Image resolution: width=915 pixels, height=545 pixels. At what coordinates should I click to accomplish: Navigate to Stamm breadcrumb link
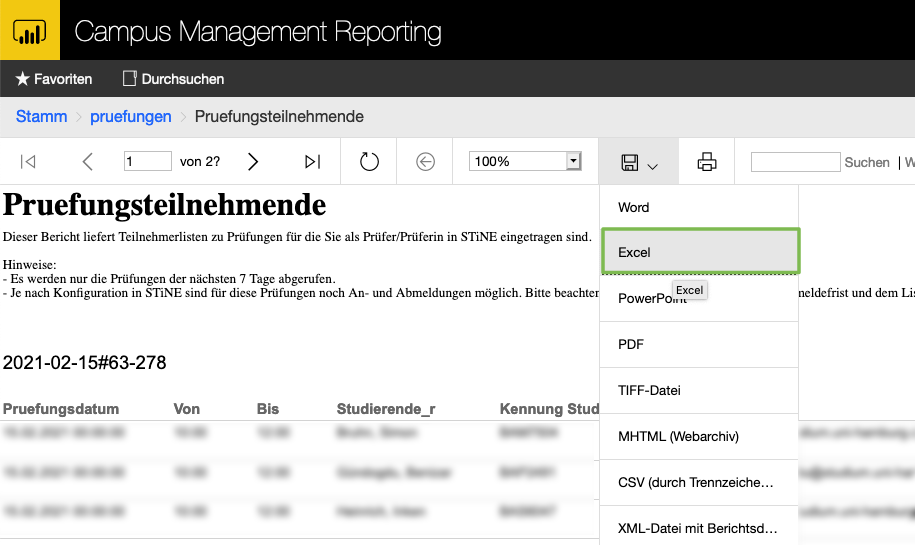[41, 117]
